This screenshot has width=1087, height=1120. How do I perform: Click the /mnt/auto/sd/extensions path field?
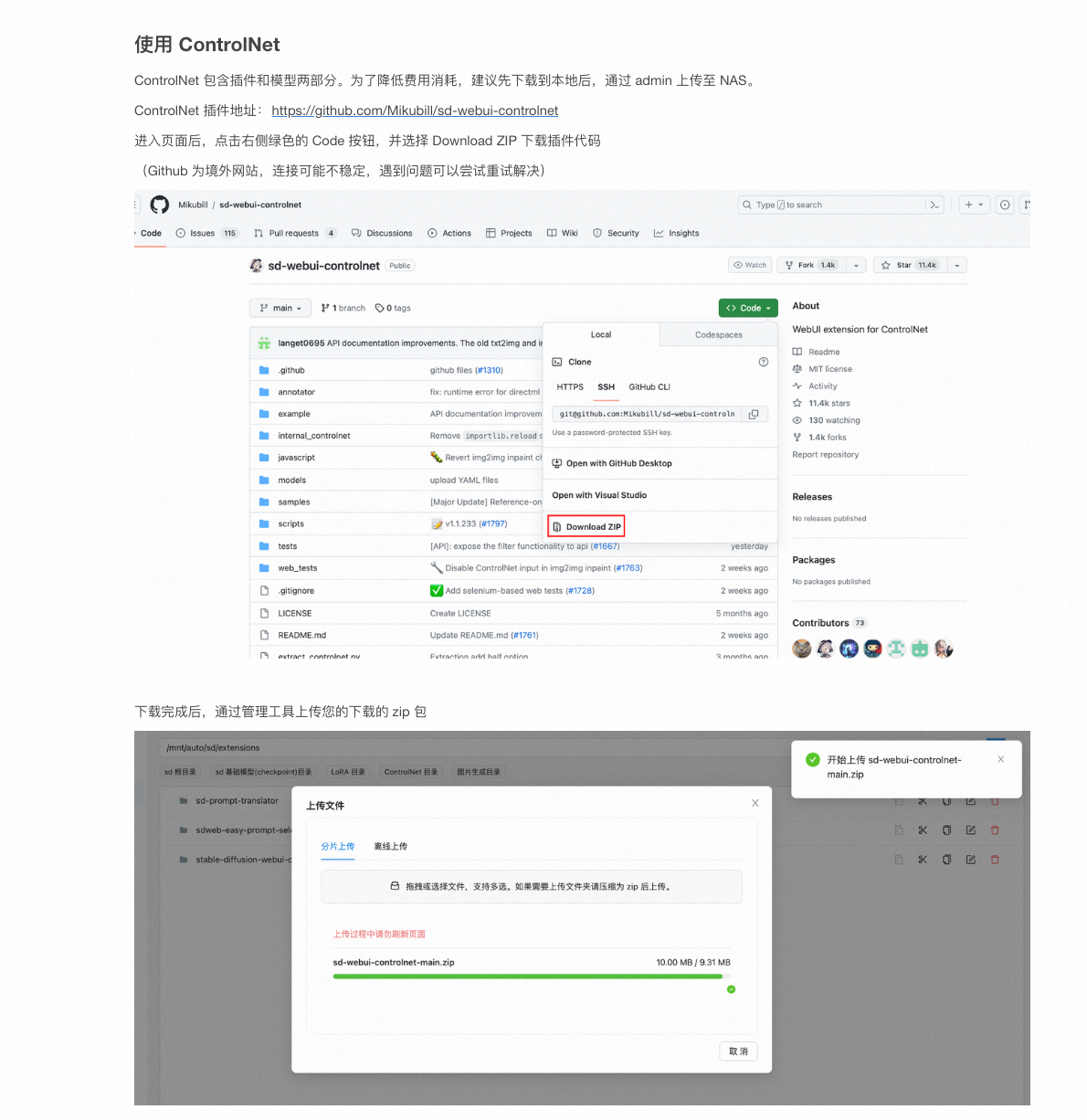click(566, 747)
